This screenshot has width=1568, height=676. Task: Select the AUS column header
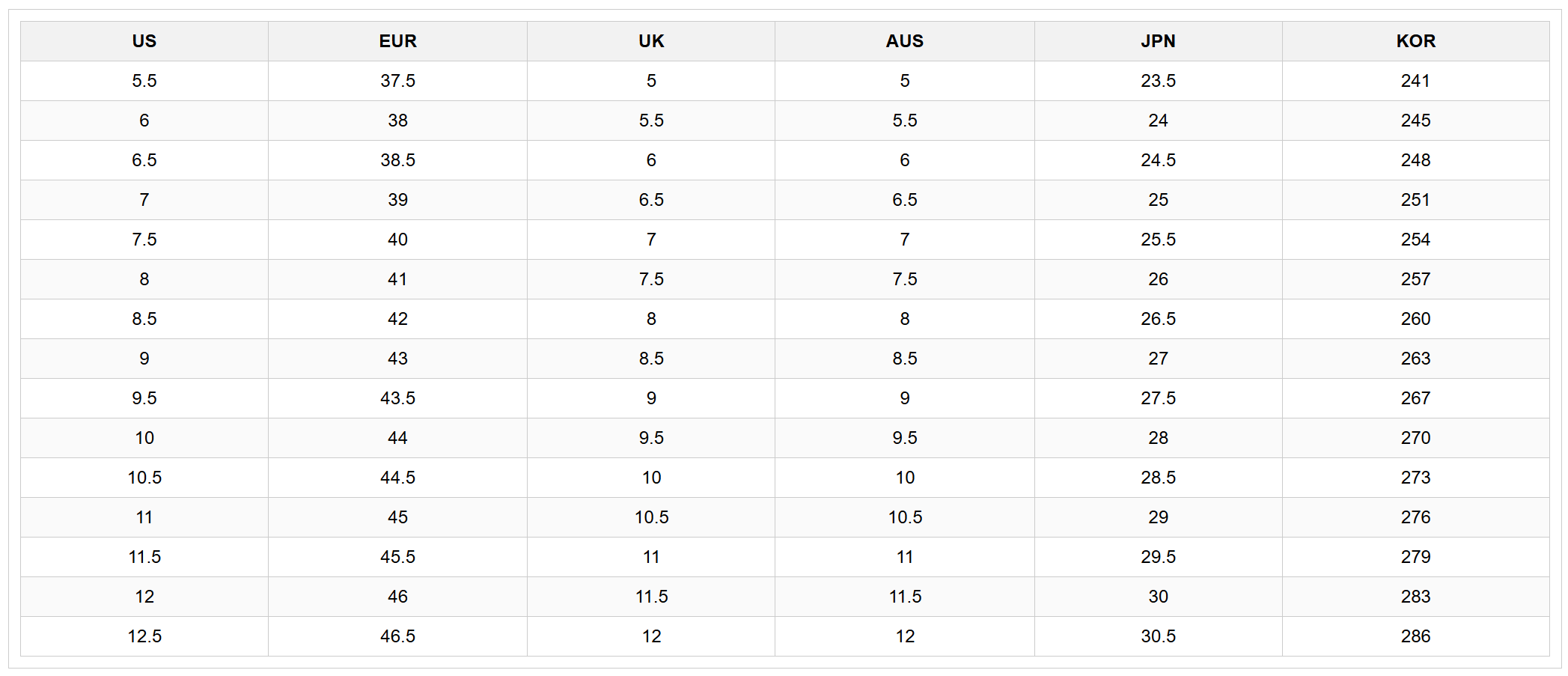[904, 41]
